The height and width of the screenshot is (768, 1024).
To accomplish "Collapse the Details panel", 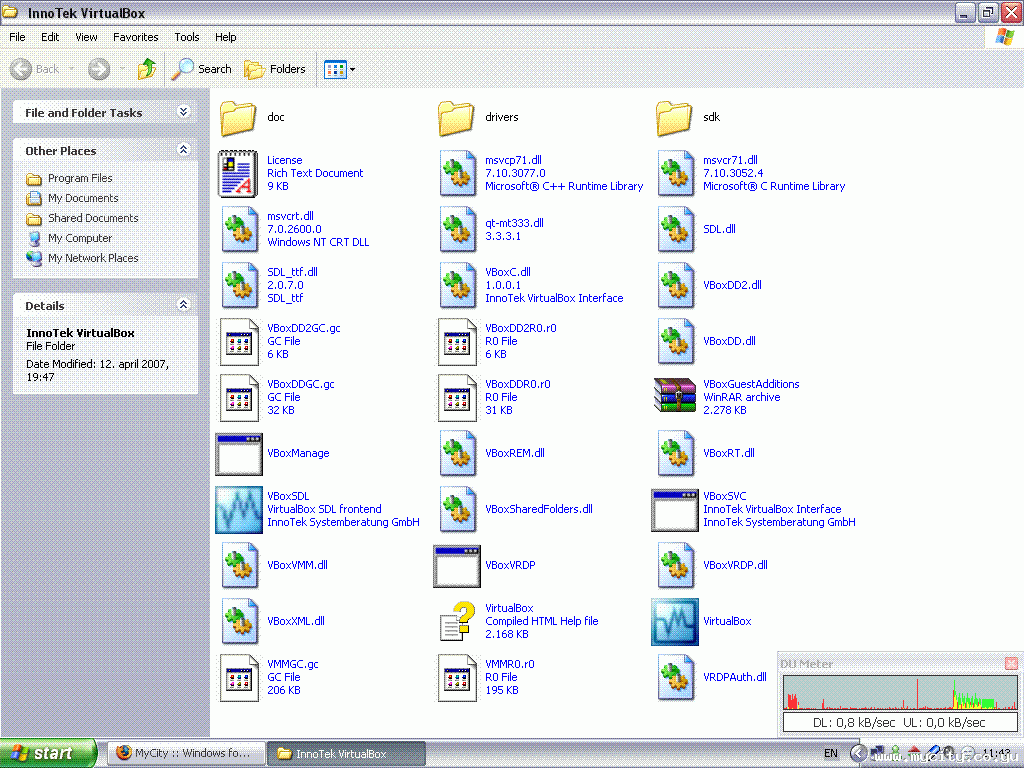I will (x=183, y=305).
